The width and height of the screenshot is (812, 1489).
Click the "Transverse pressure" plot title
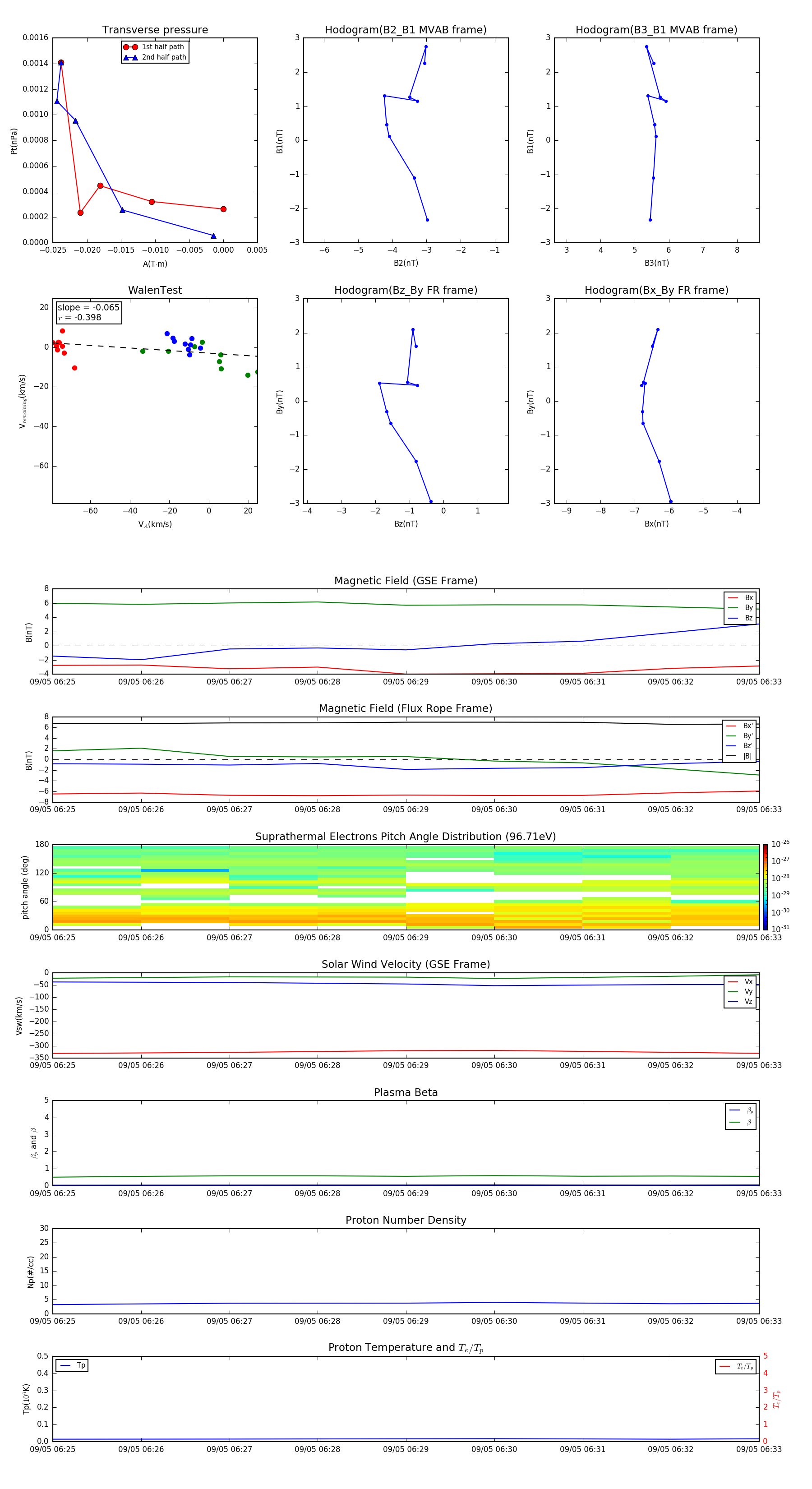pyautogui.click(x=155, y=30)
